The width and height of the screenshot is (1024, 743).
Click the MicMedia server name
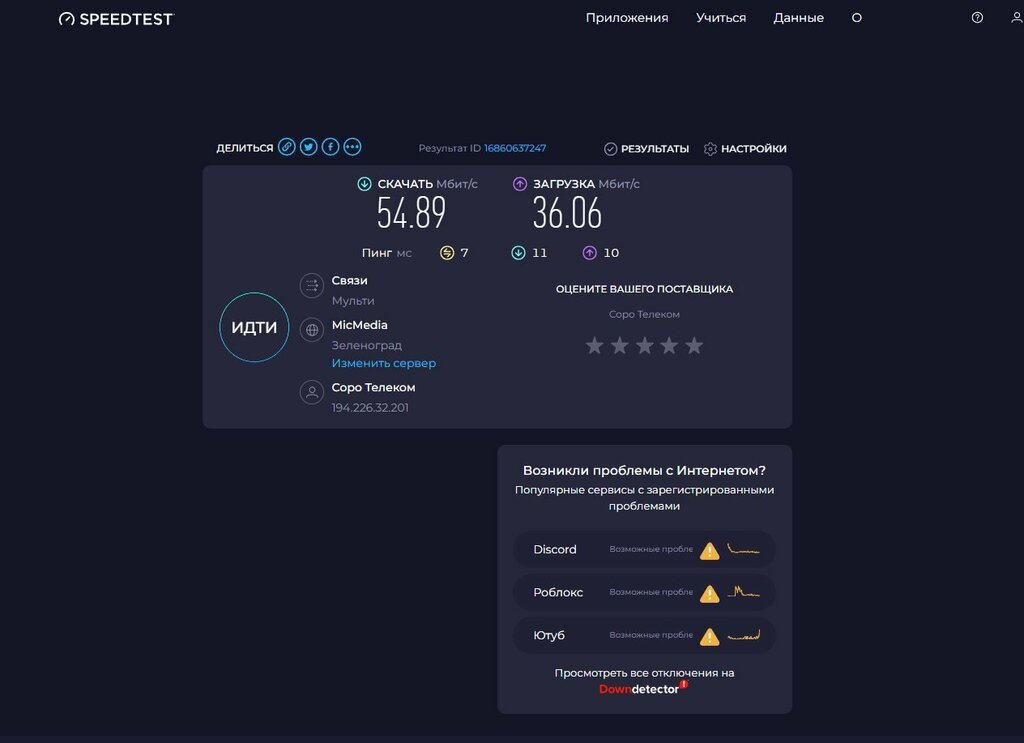click(x=360, y=324)
